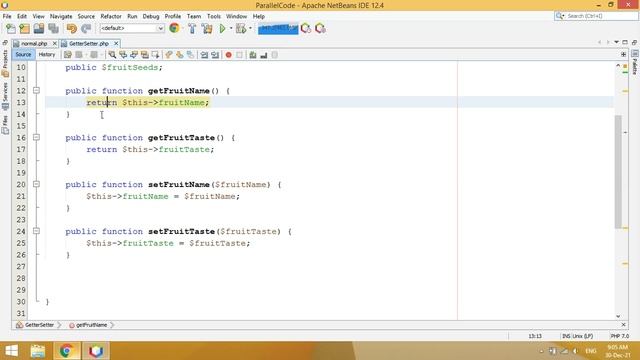
Task: Click Stop Macro Recording icon
Action: (x=240, y=55)
